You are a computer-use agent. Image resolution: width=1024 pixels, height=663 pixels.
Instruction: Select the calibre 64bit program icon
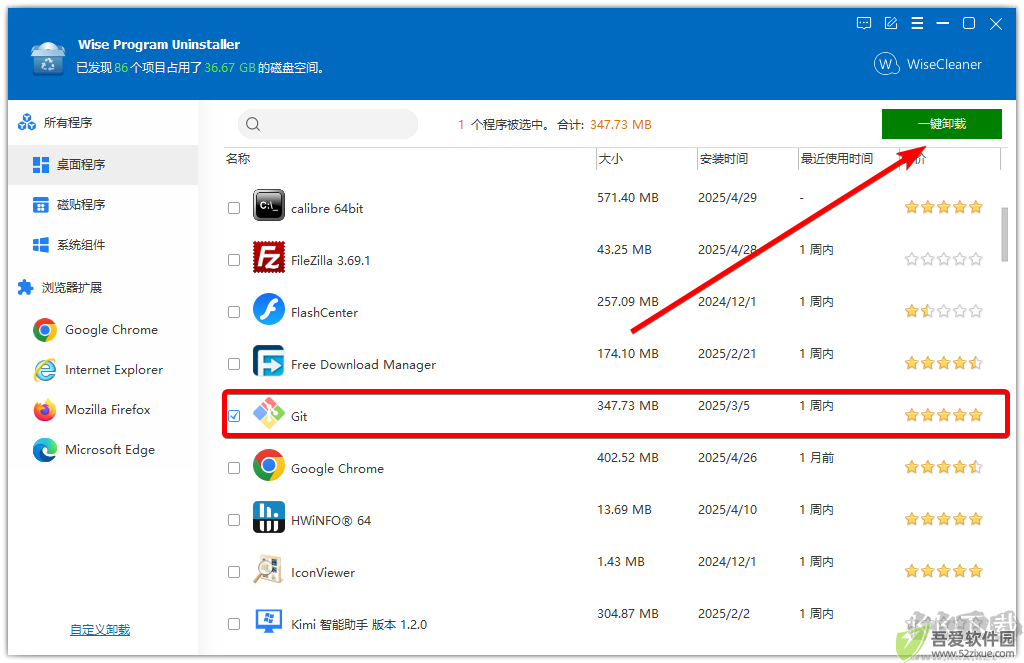268,205
